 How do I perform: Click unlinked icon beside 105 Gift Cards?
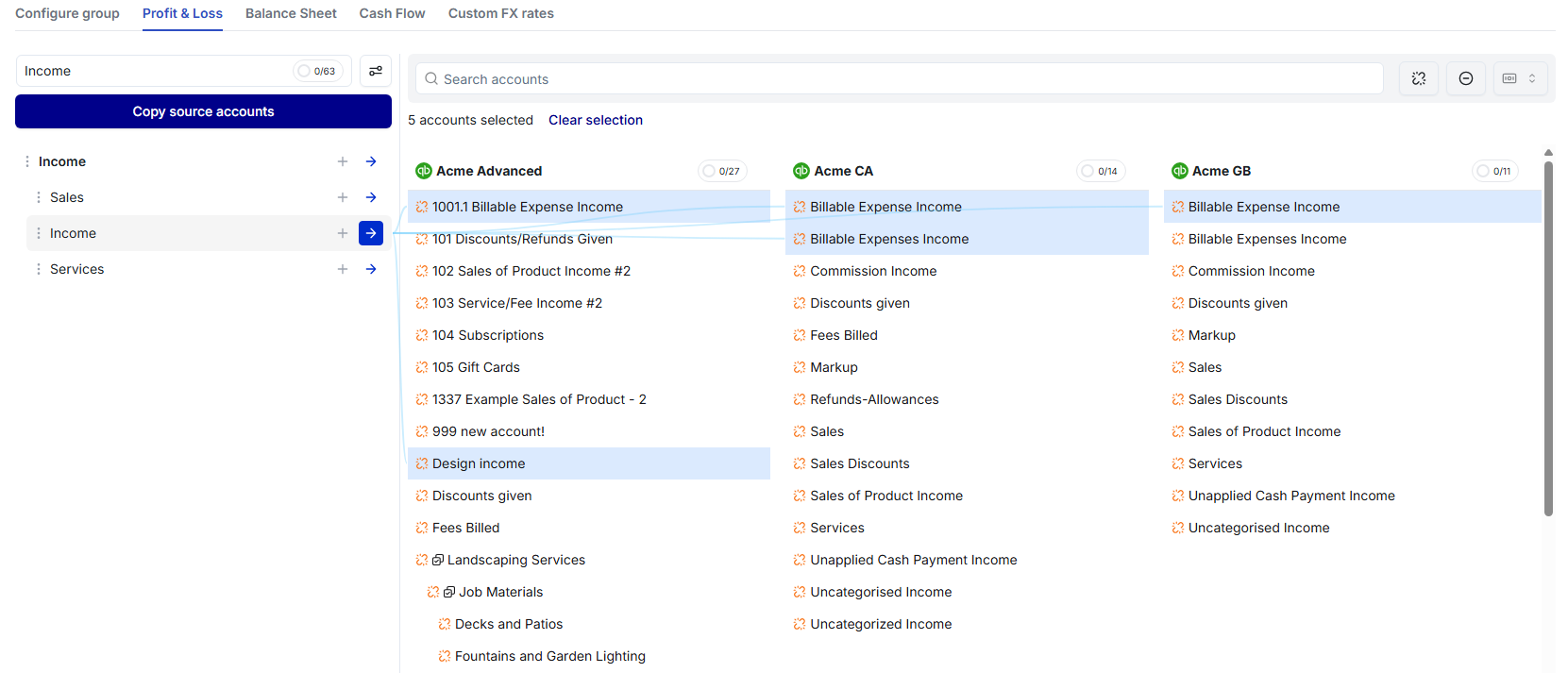click(x=422, y=367)
